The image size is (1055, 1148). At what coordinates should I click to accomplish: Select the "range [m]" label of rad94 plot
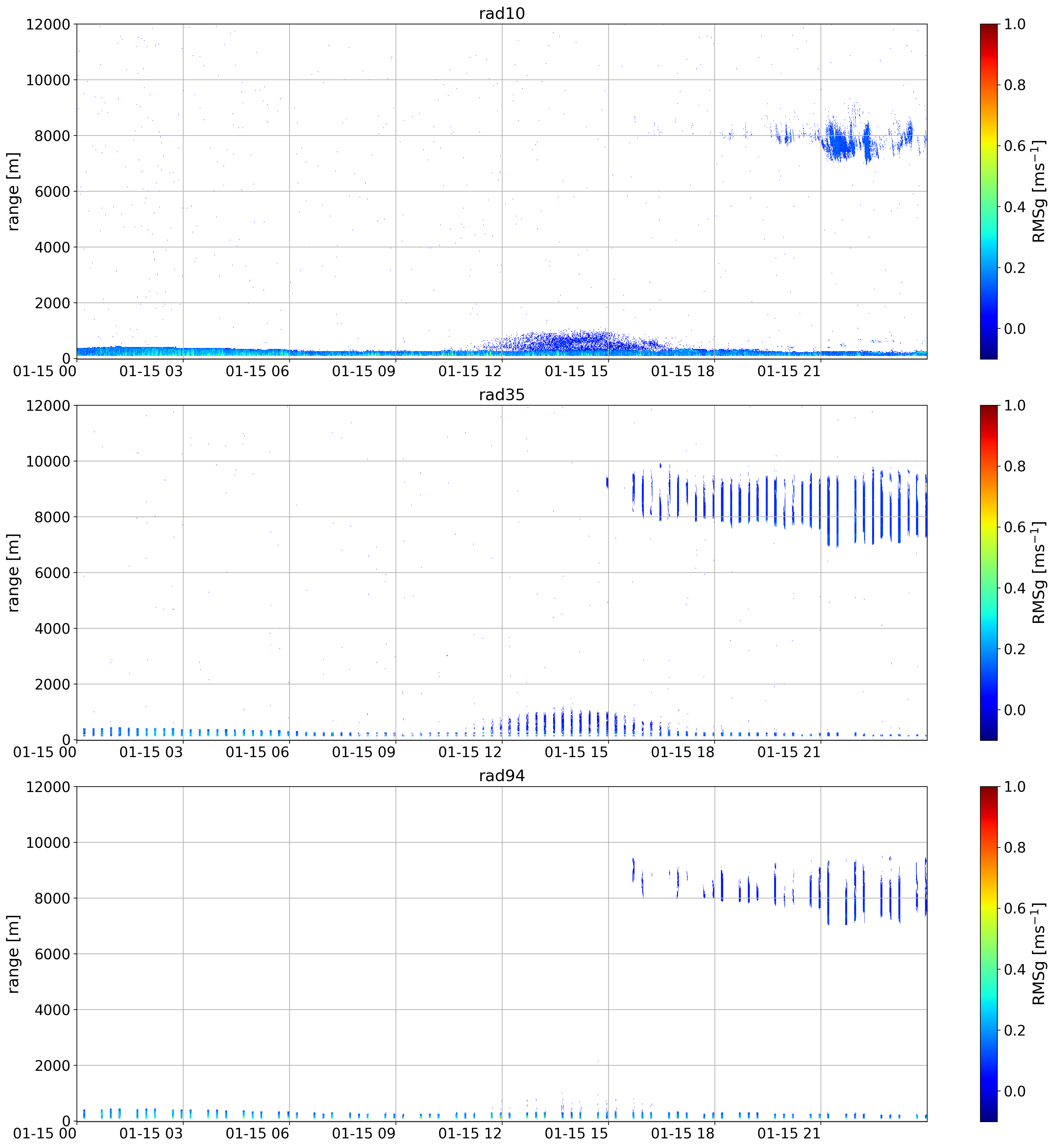coord(13,954)
